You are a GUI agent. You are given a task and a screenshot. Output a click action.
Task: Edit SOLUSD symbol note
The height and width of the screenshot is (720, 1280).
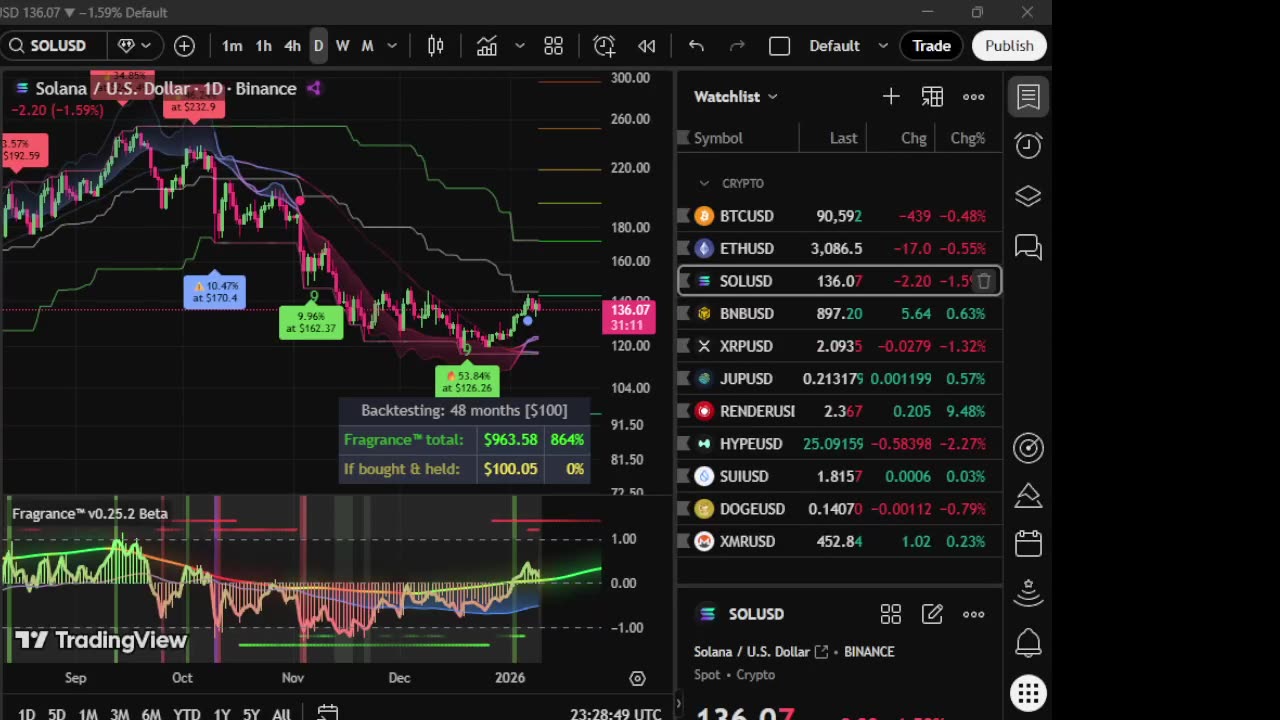[932, 614]
